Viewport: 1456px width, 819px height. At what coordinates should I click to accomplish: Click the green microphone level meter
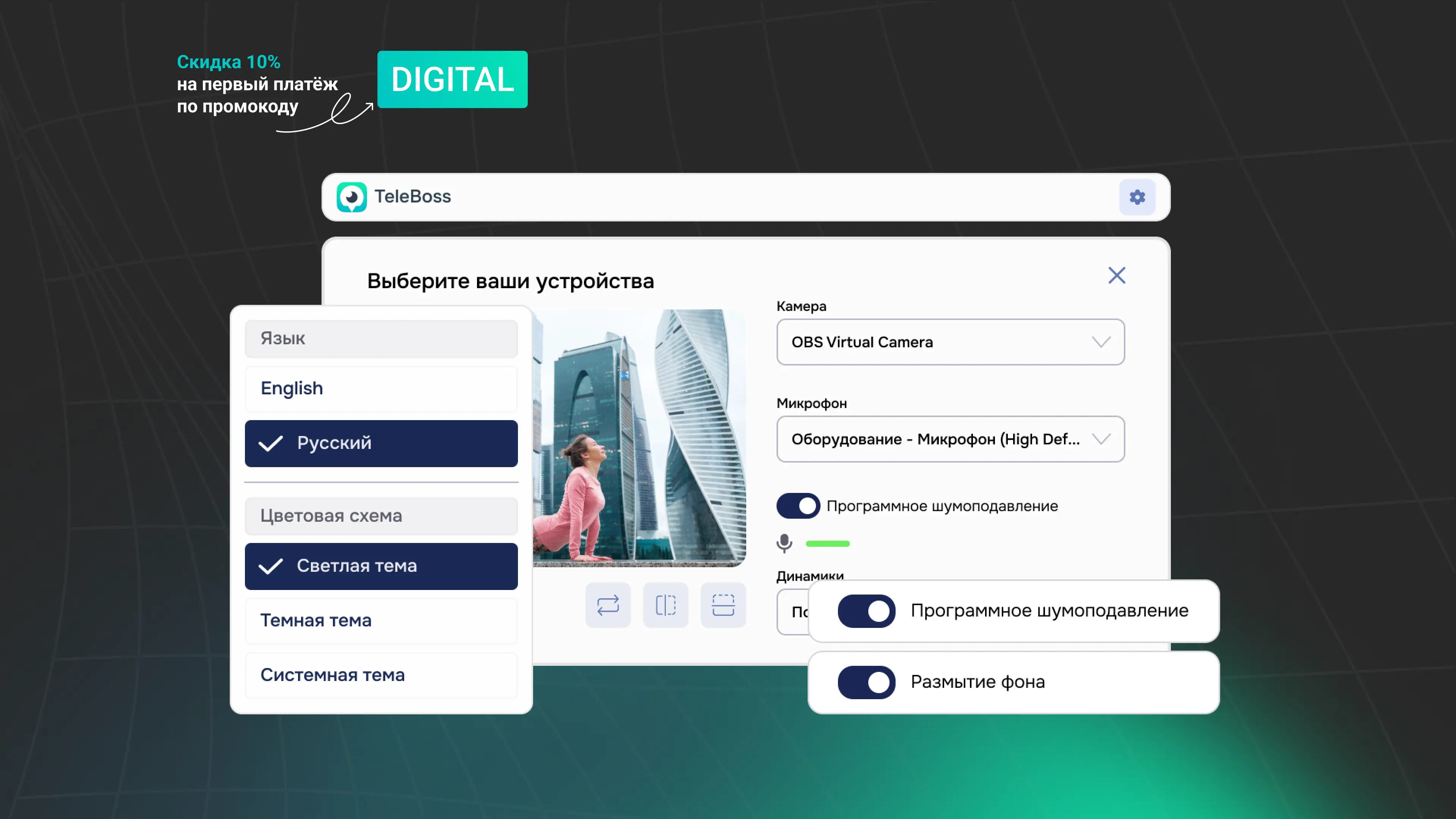click(827, 543)
